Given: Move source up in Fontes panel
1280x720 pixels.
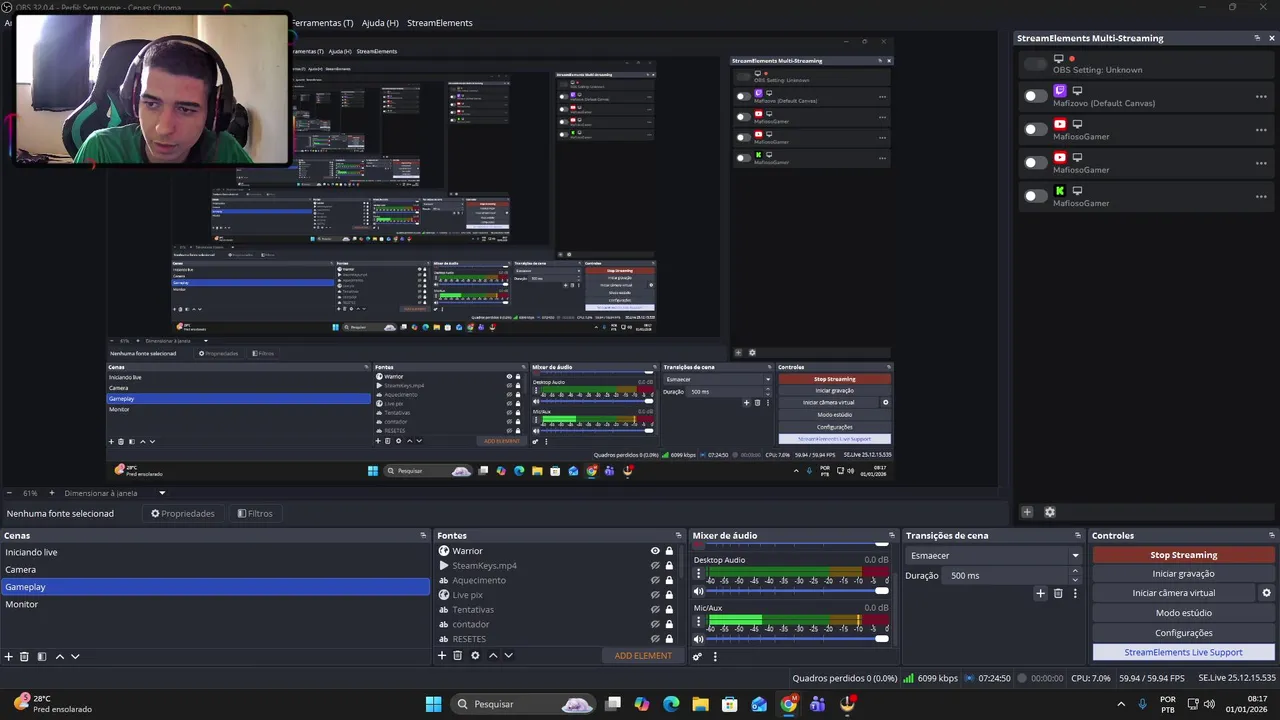Looking at the screenshot, I should click(492, 655).
